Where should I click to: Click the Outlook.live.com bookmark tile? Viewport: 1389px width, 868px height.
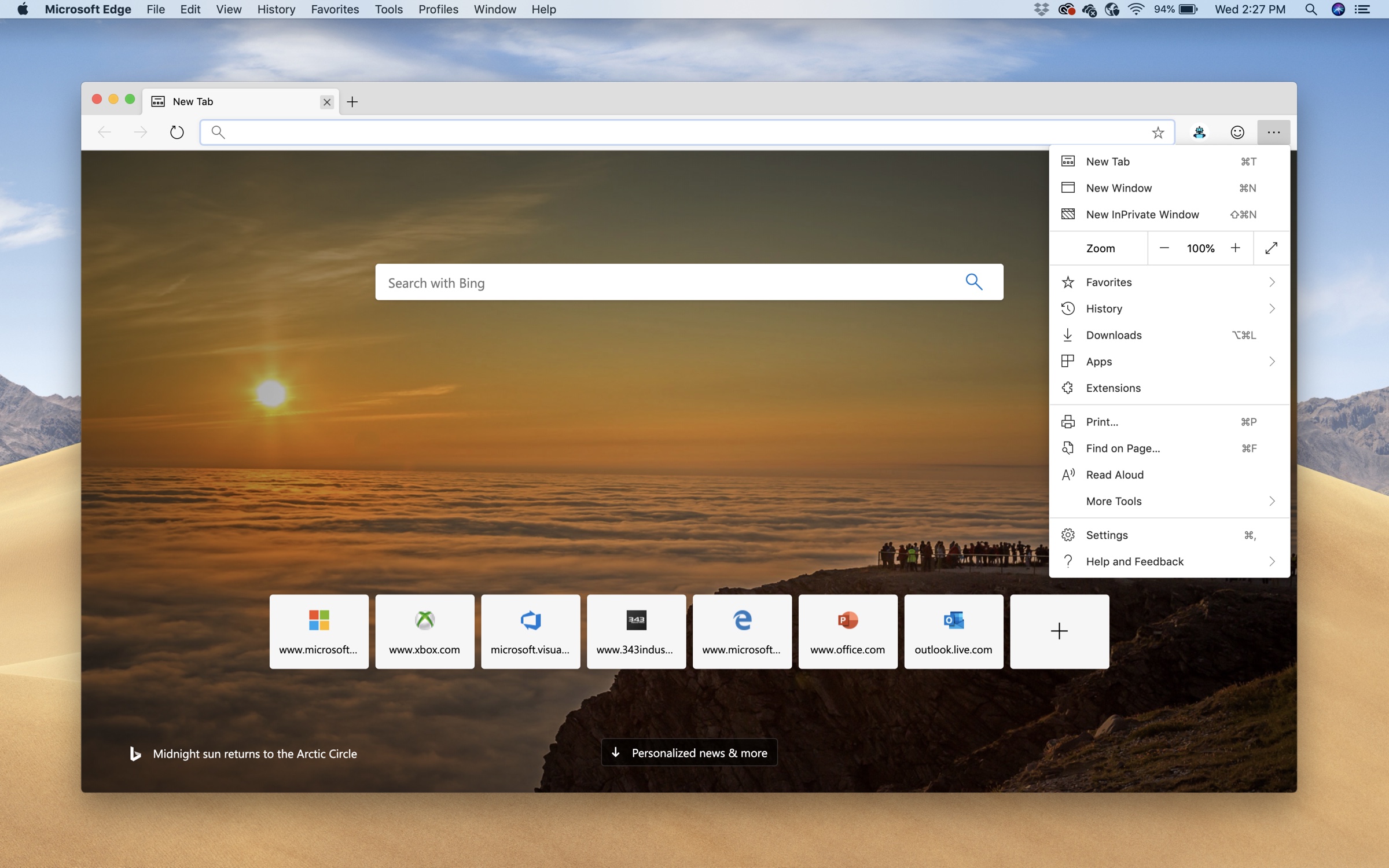point(953,631)
